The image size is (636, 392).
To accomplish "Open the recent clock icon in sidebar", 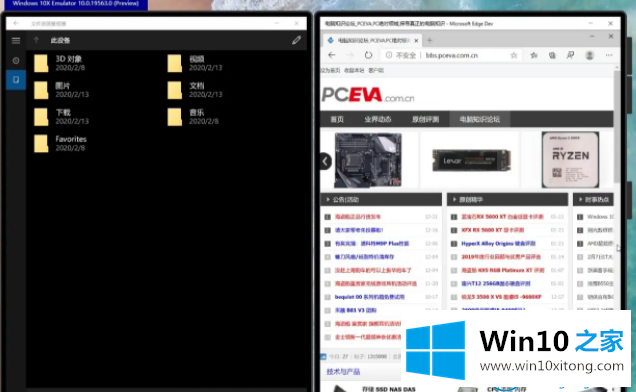I will 16,60.
